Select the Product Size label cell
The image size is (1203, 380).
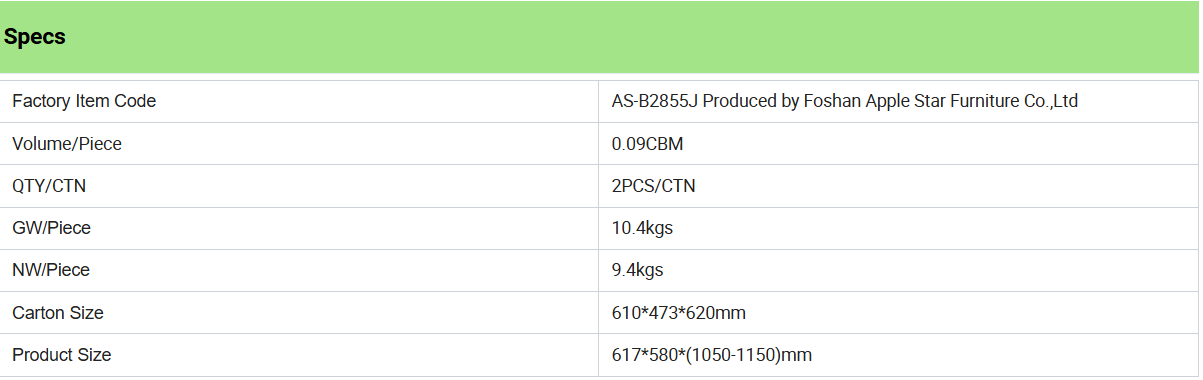pos(299,355)
